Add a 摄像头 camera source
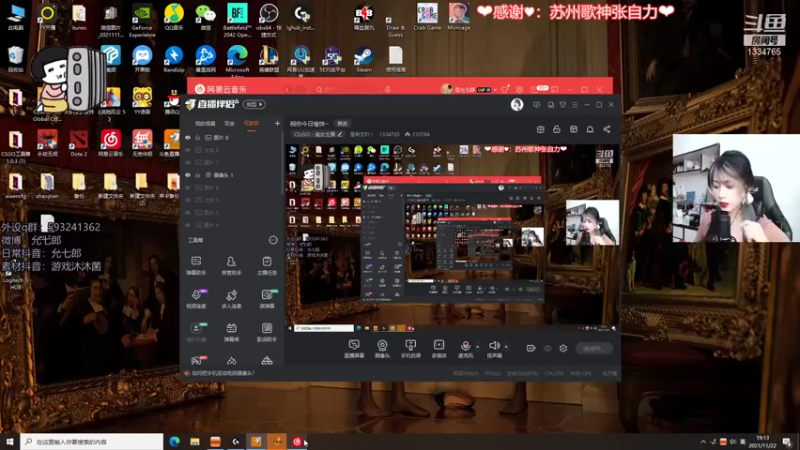 382,349
